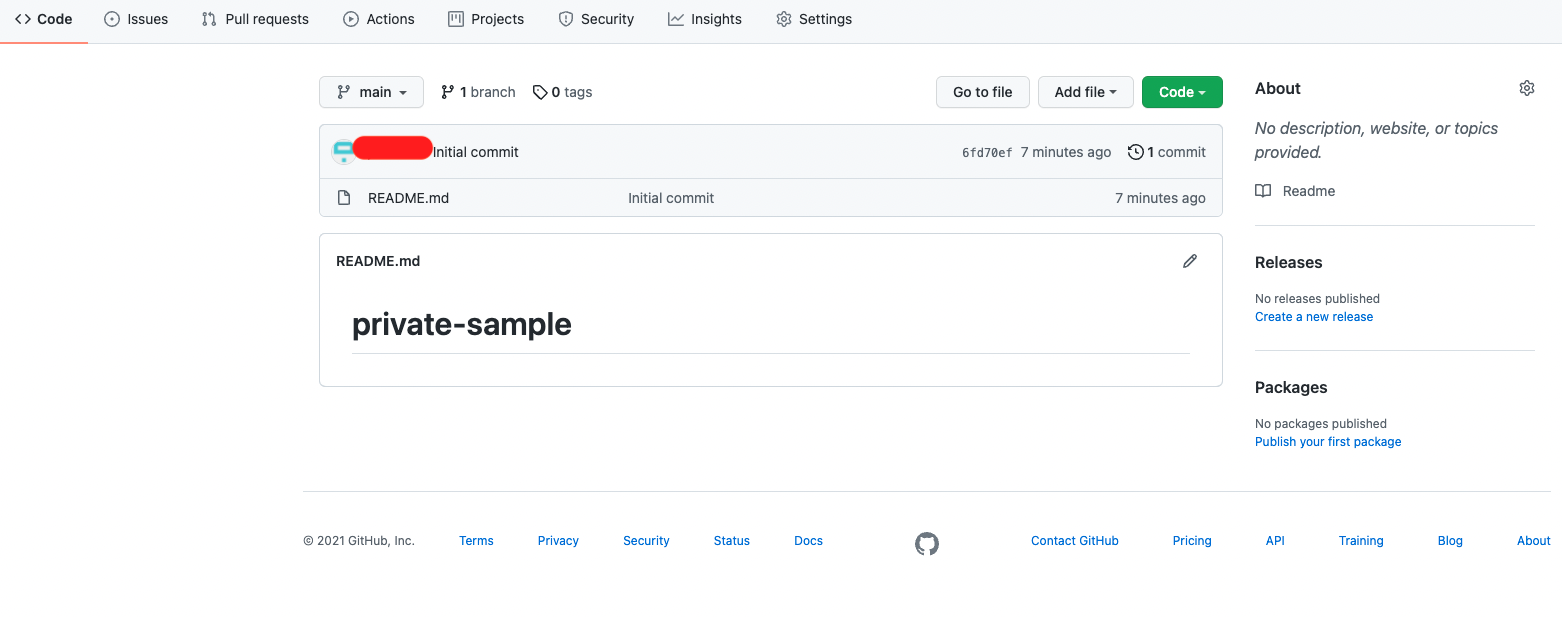
Task: Click the private-sample heading
Action: click(x=462, y=324)
